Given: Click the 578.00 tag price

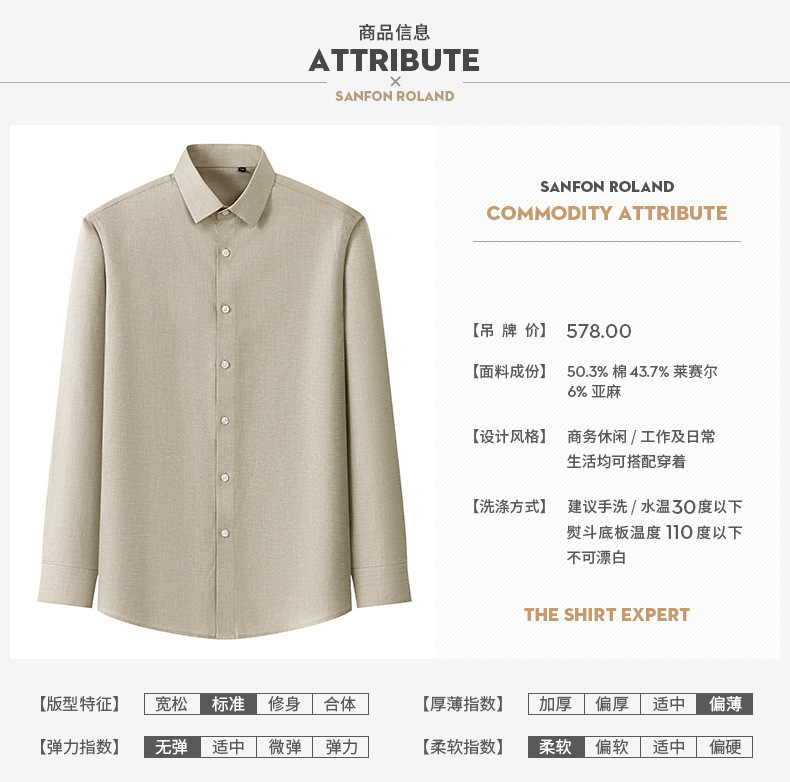Looking at the screenshot, I should click(599, 331).
